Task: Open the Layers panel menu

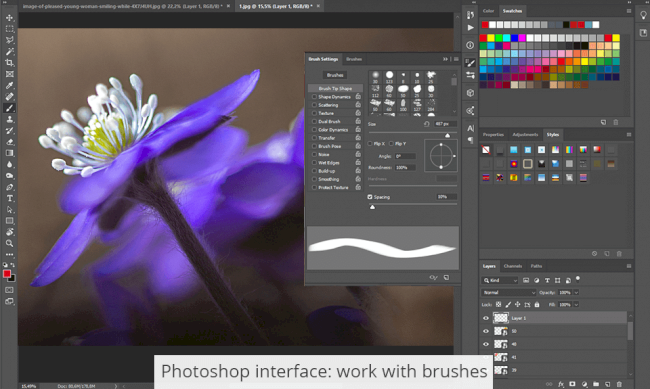Action: click(629, 266)
